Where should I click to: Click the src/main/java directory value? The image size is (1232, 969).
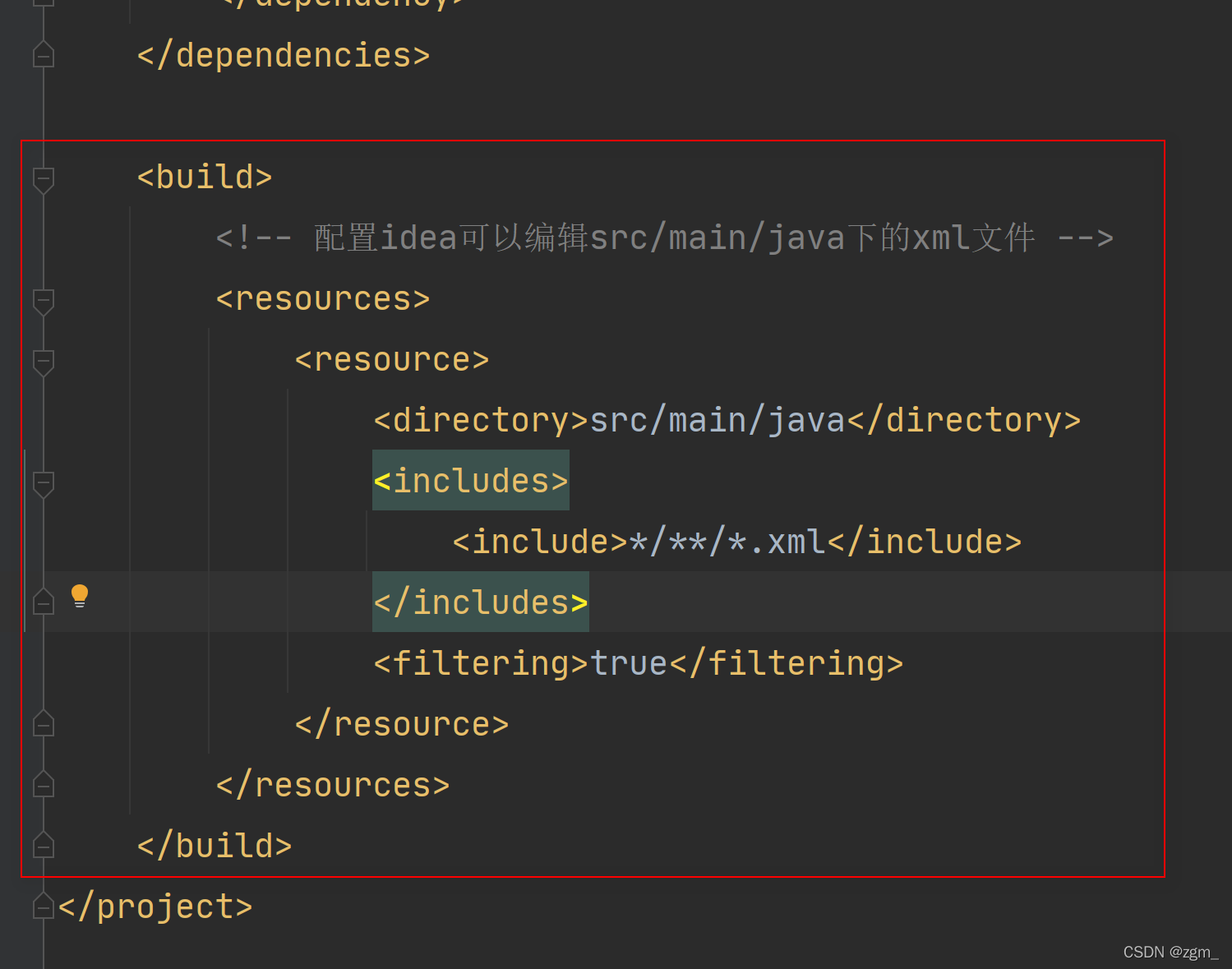click(718, 421)
